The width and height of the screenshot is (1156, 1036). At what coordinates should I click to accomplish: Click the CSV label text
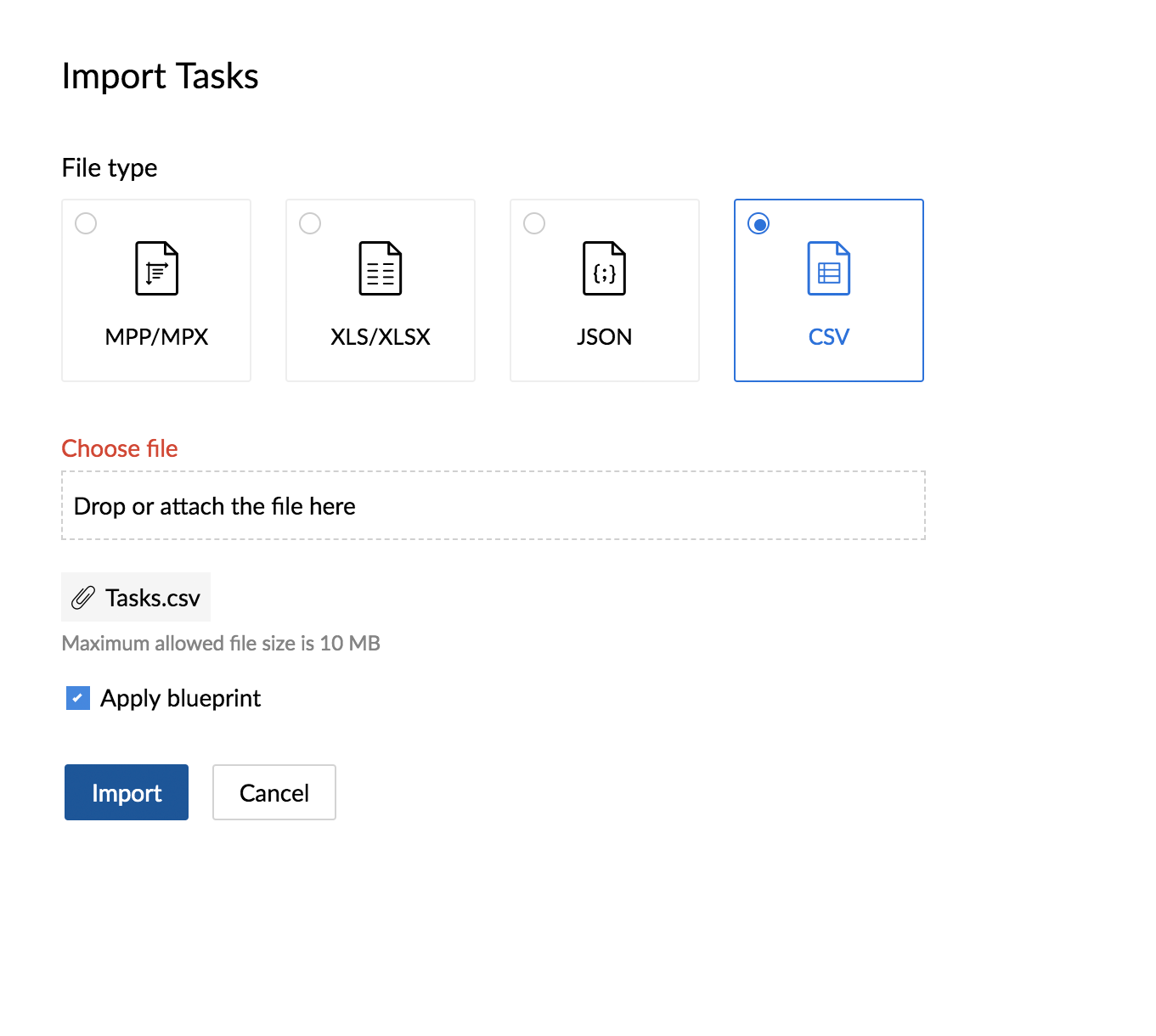tap(828, 337)
